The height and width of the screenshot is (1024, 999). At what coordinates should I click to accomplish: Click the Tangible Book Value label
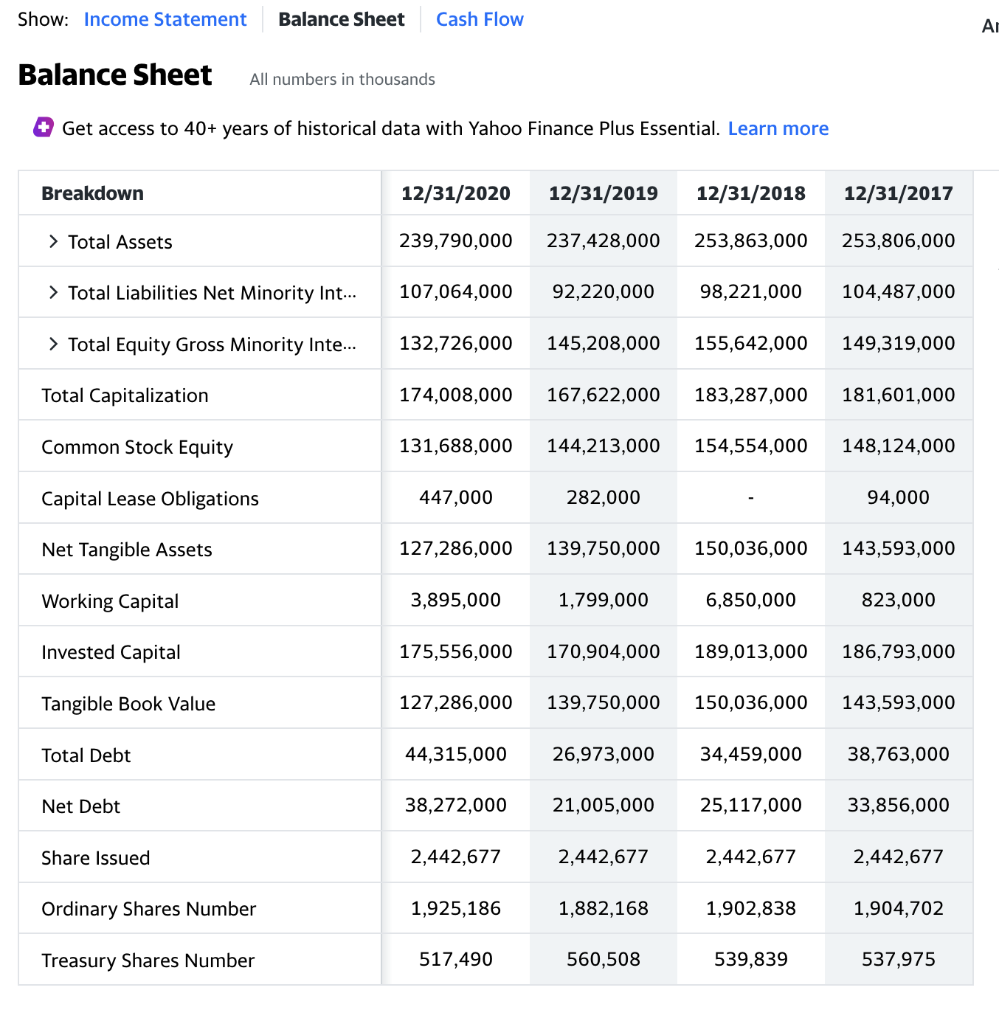tap(129, 704)
